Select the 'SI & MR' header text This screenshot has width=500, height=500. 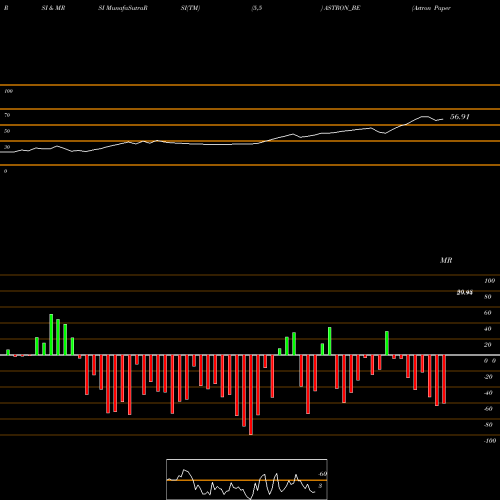[53, 8]
